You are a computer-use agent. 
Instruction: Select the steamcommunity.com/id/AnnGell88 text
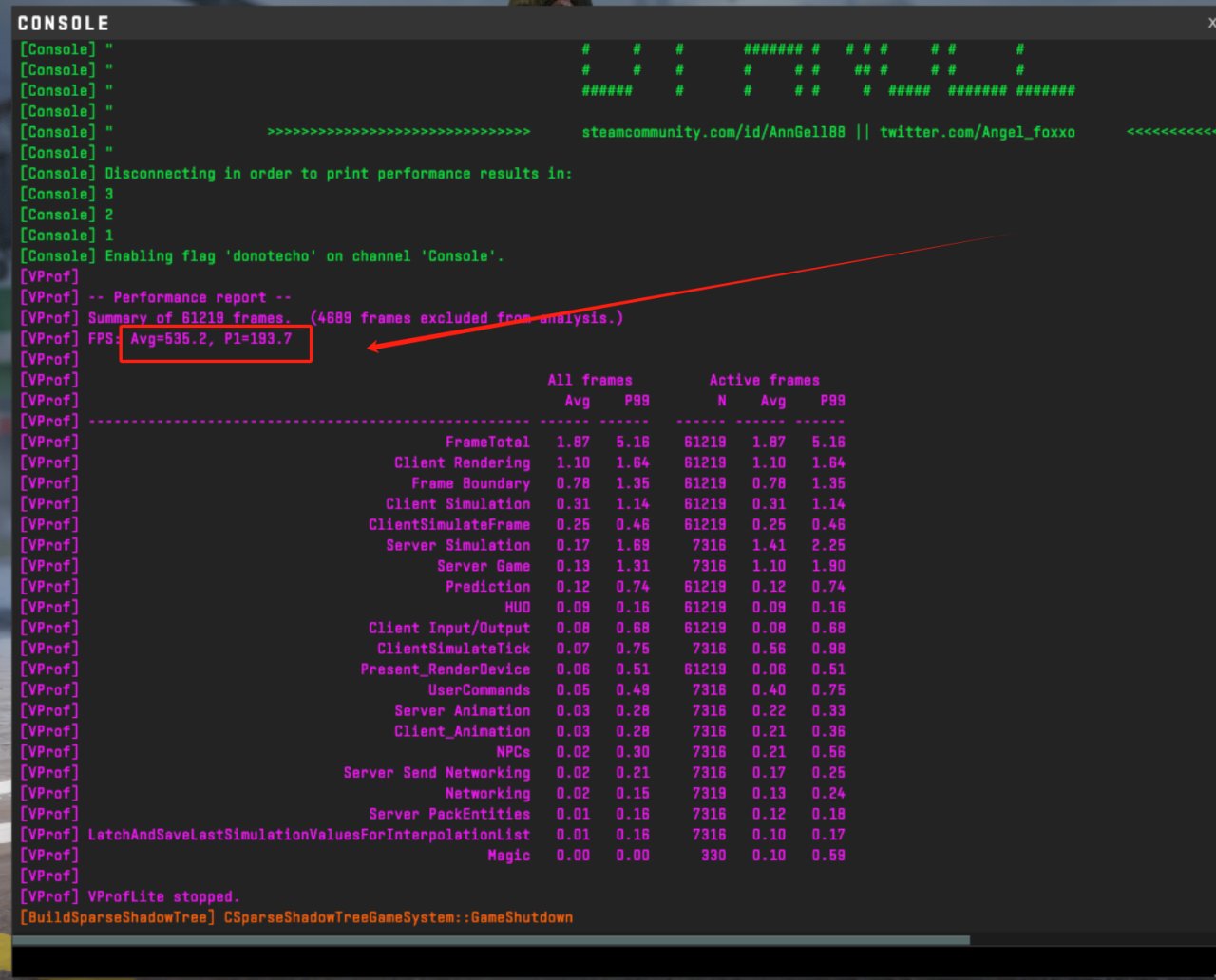714,132
